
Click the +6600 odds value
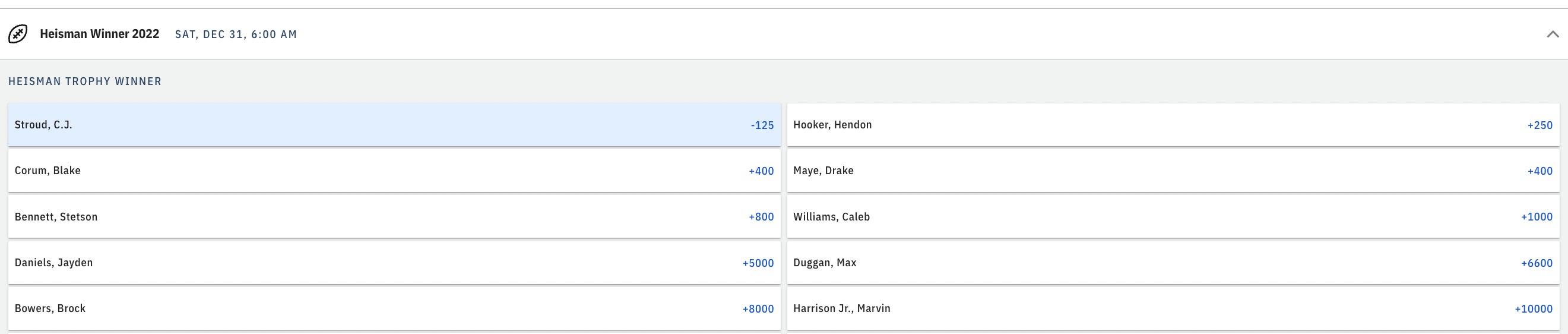tap(1537, 263)
